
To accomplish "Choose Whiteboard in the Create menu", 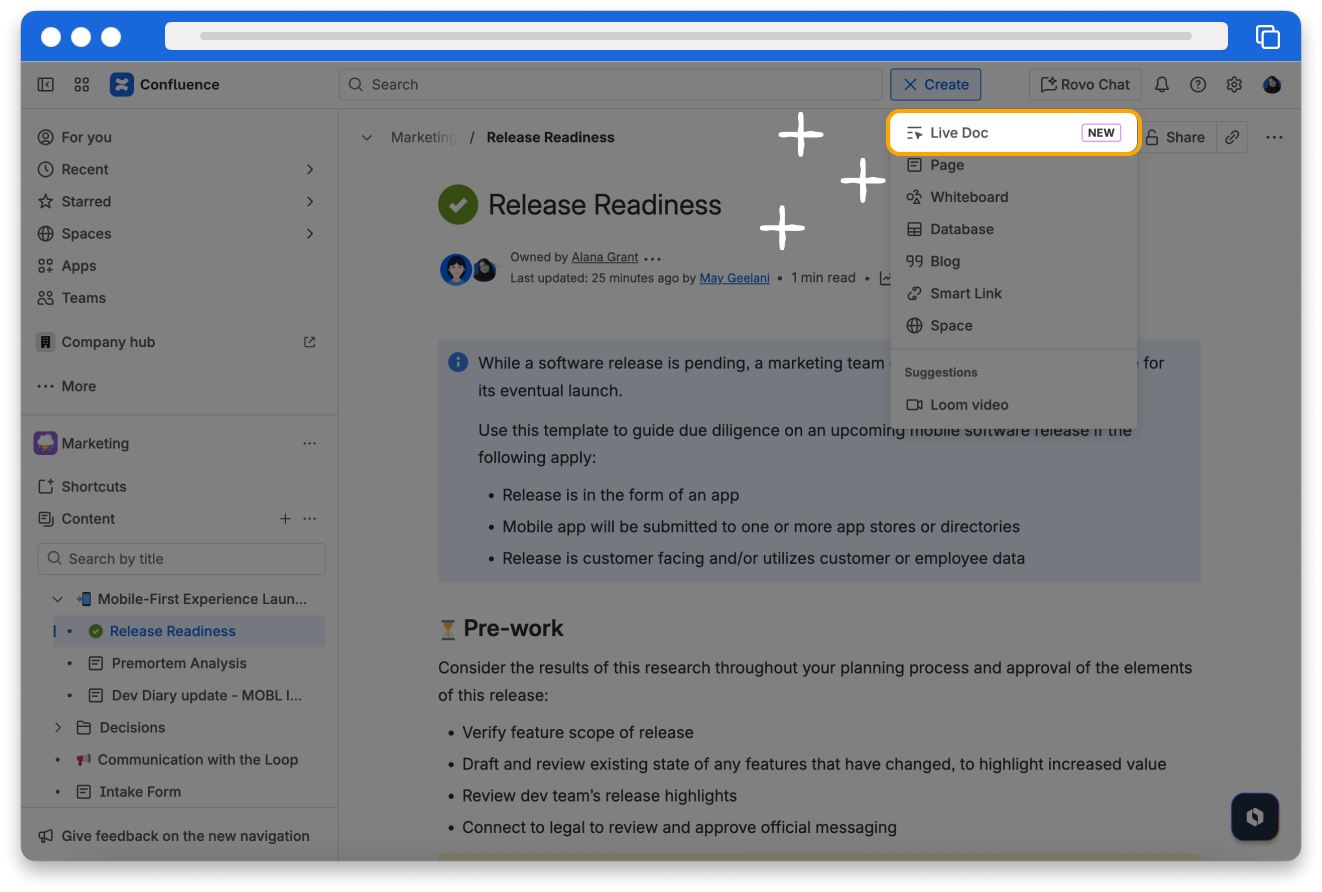I will click(x=968, y=197).
